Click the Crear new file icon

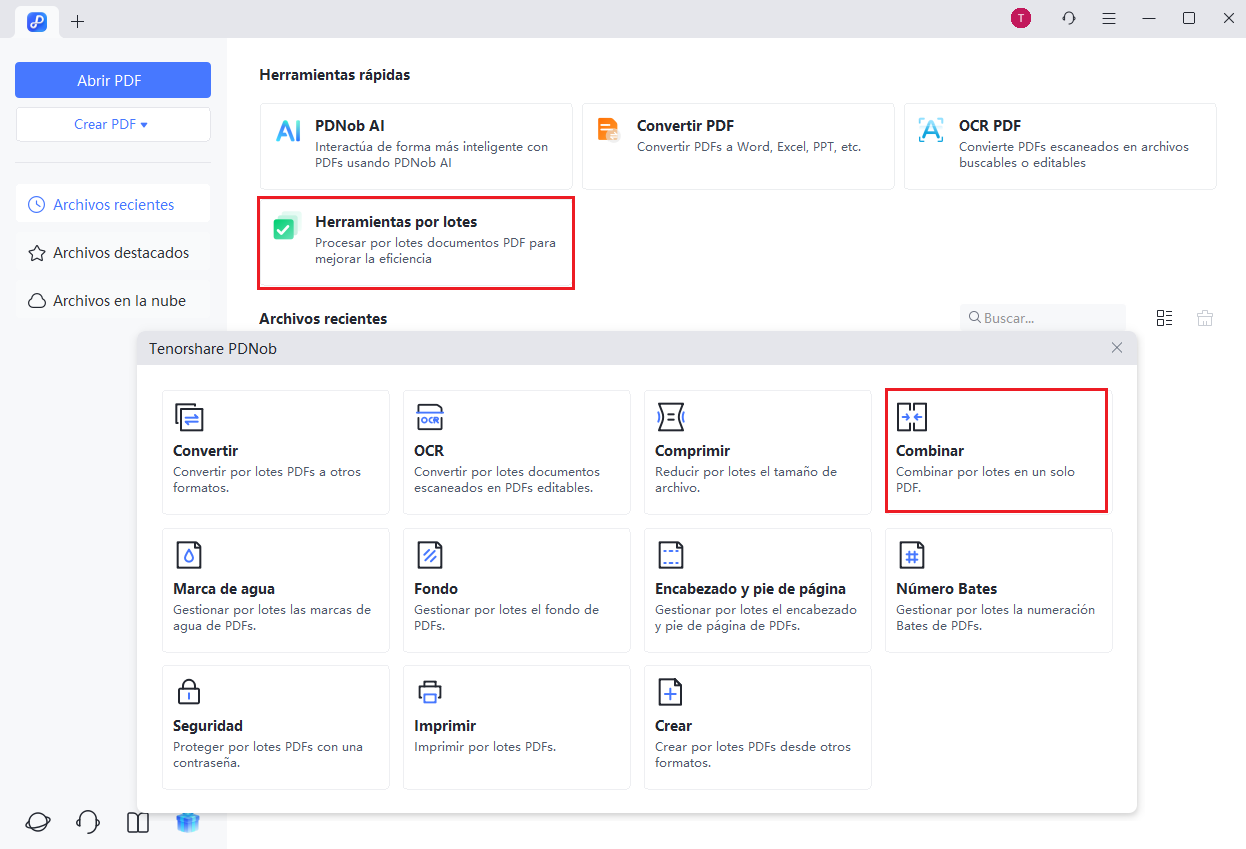click(x=670, y=692)
